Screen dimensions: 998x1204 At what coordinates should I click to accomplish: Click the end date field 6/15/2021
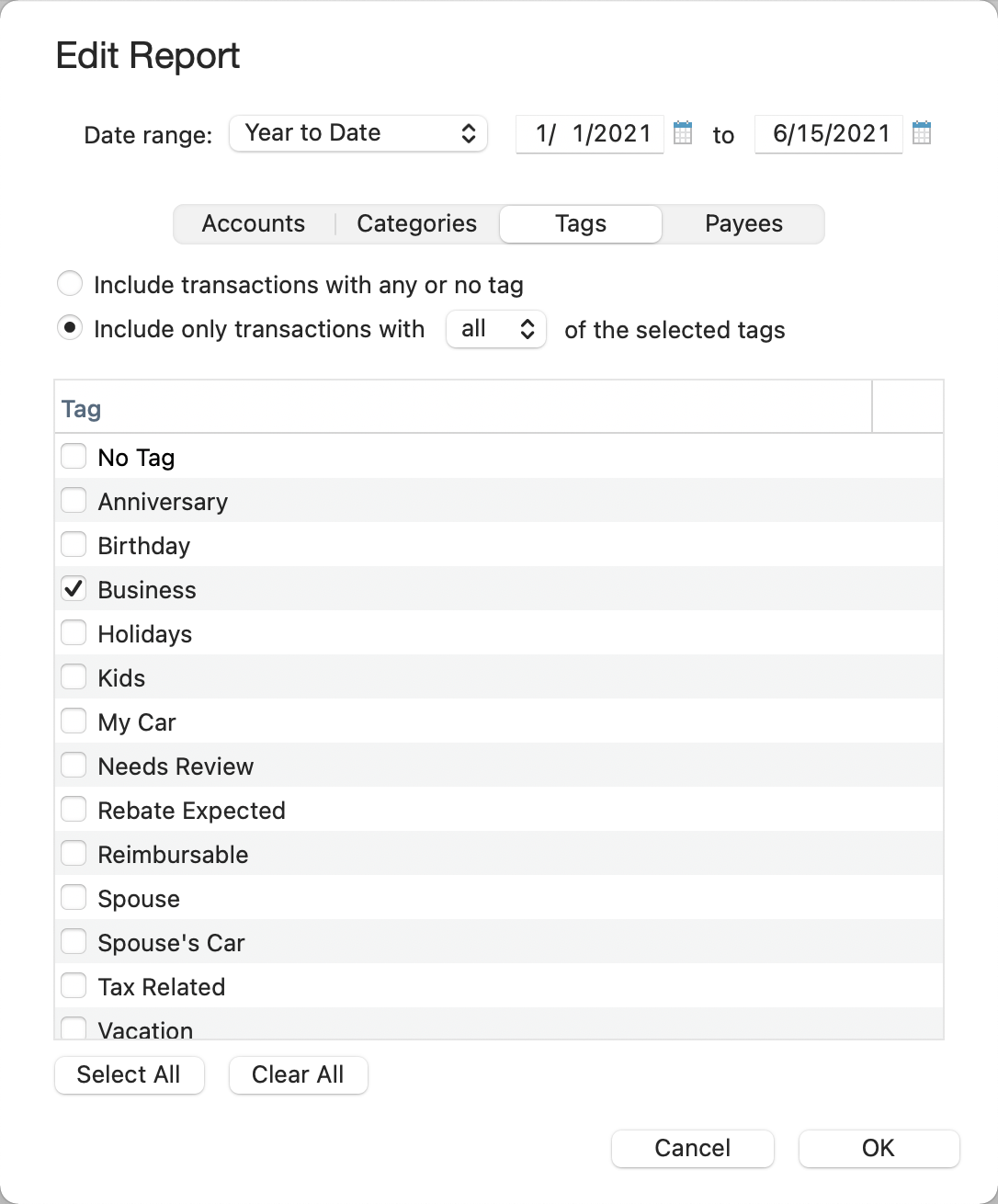tap(829, 133)
